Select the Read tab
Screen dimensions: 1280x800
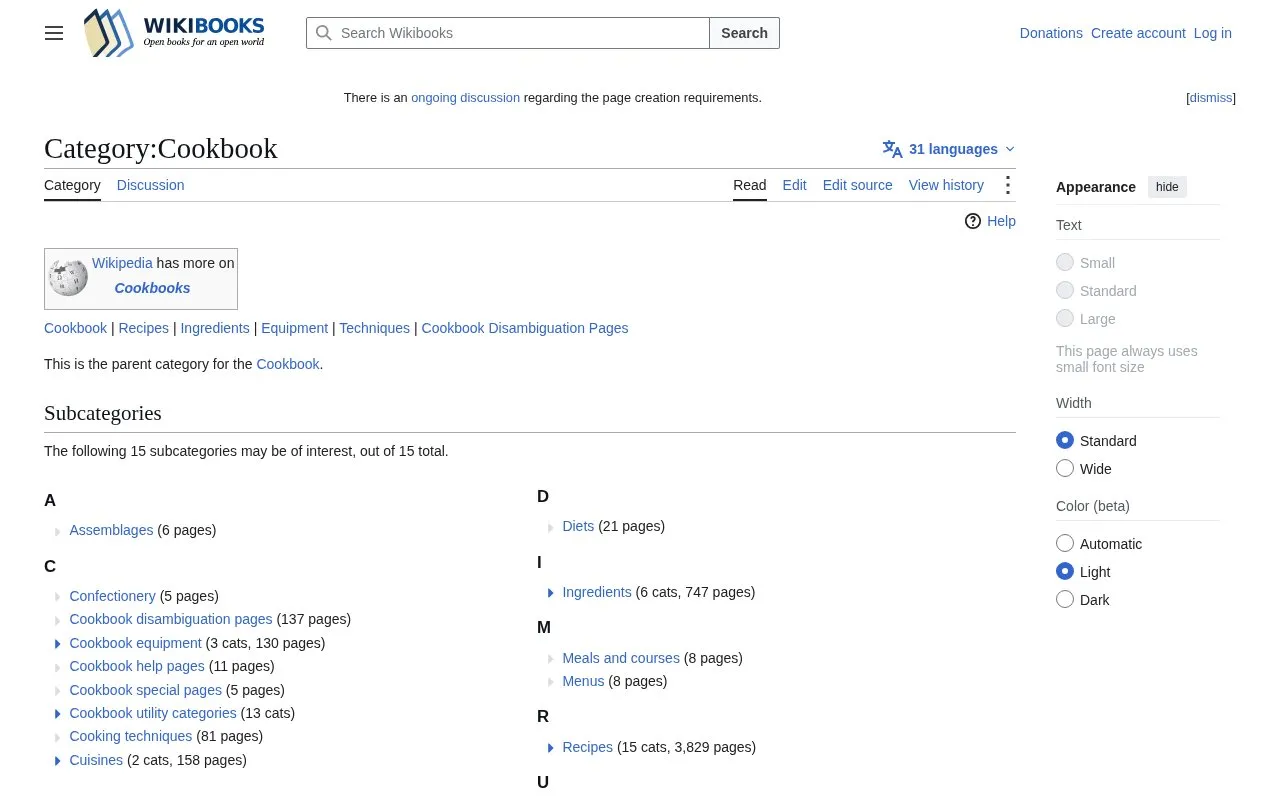tap(750, 185)
